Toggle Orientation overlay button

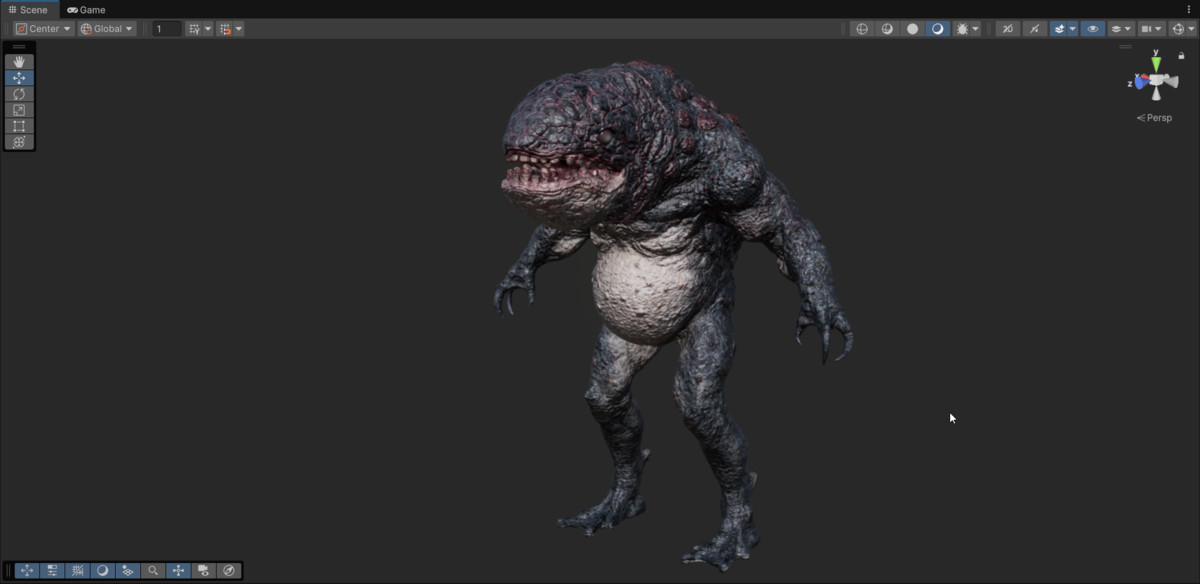(178, 571)
